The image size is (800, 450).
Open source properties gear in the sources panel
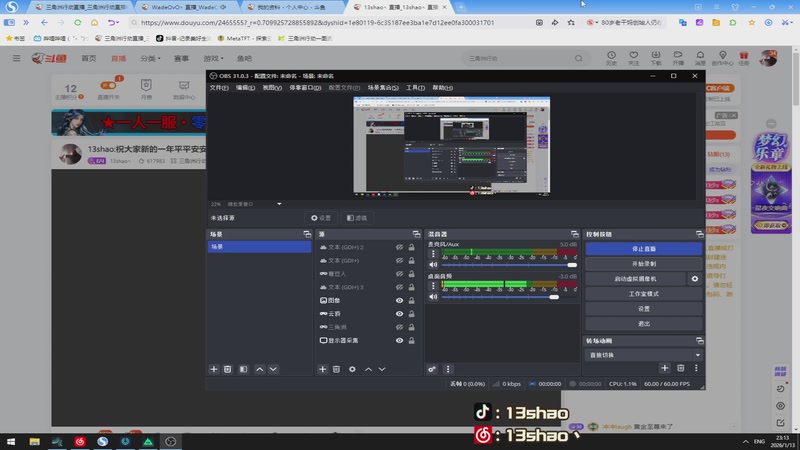point(352,369)
